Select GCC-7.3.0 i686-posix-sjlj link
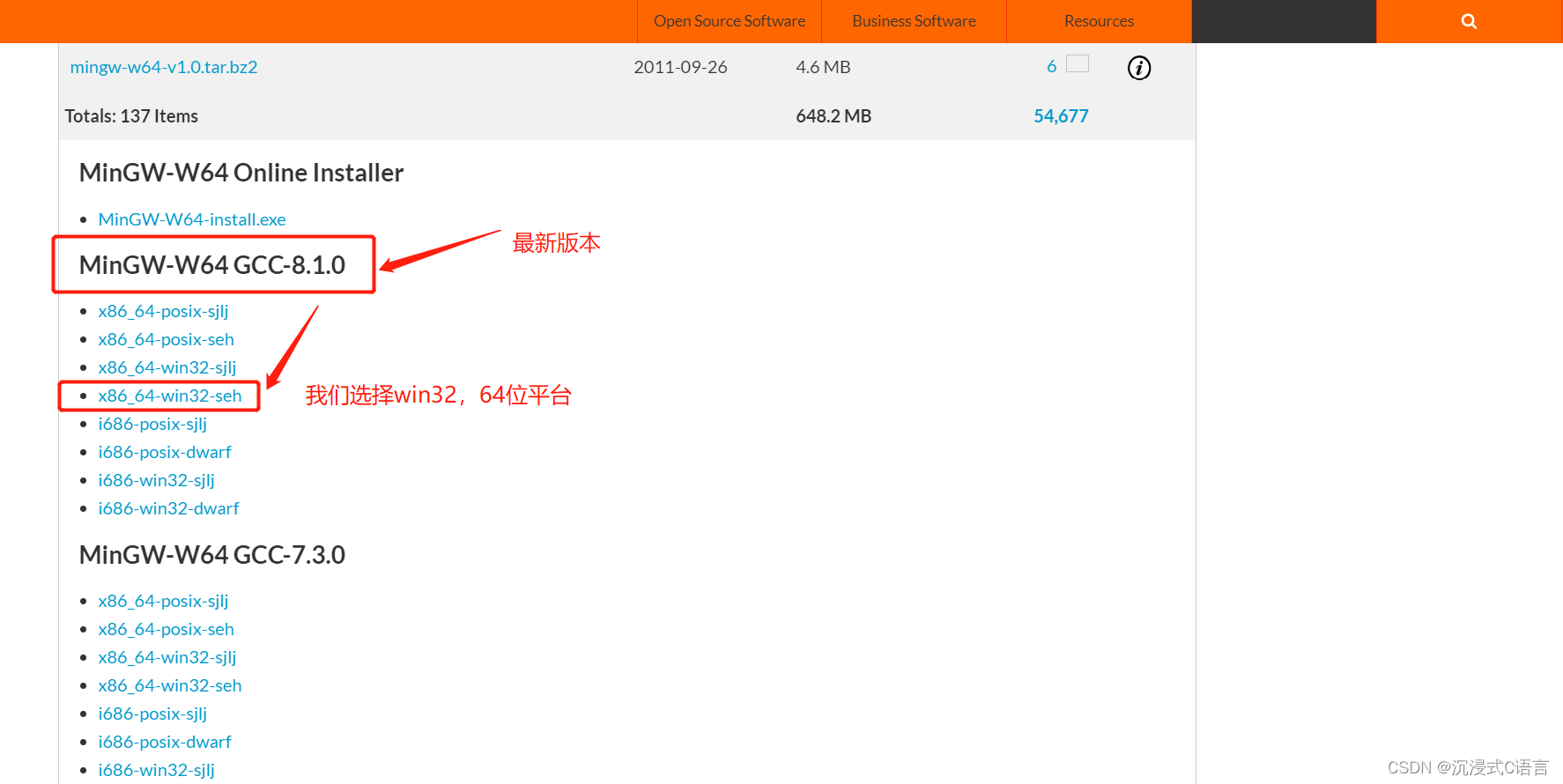Viewport: 1563px width, 784px height. pyautogui.click(x=152, y=714)
